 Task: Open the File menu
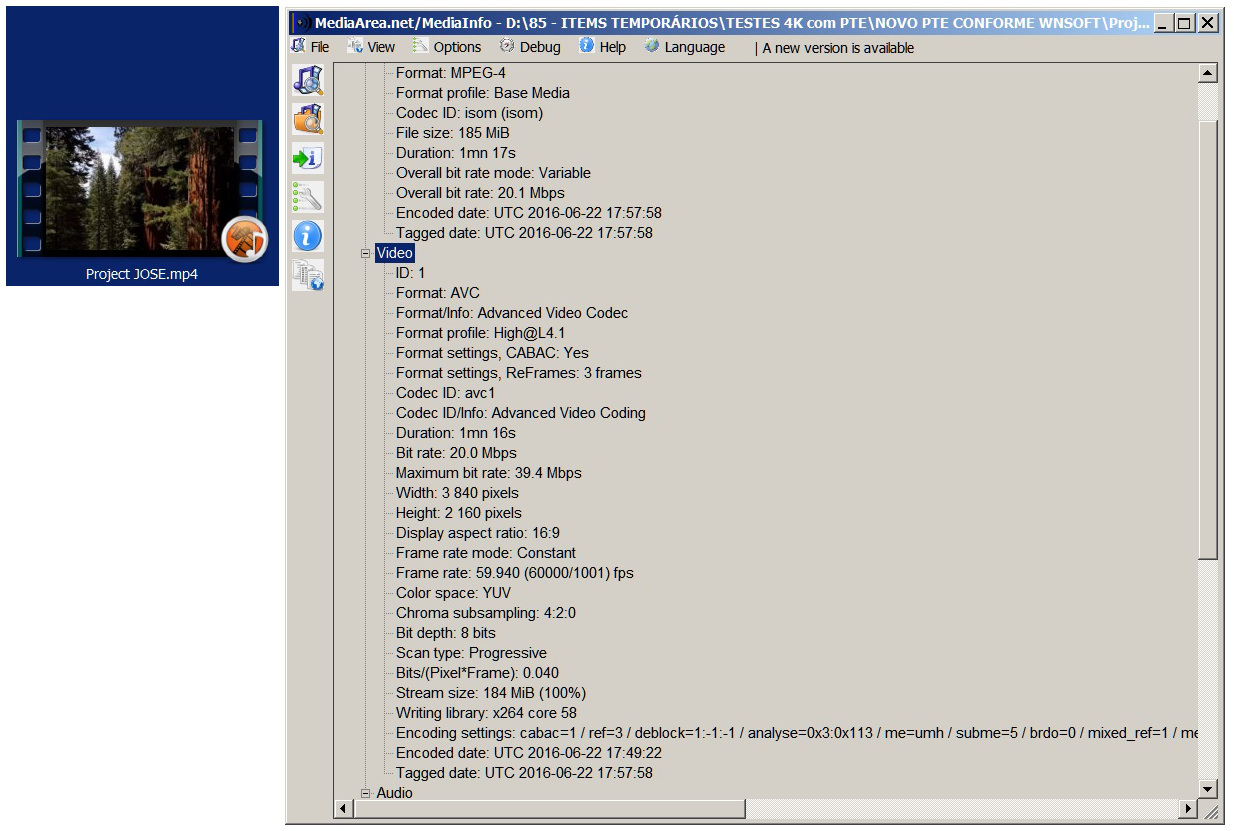[310, 47]
